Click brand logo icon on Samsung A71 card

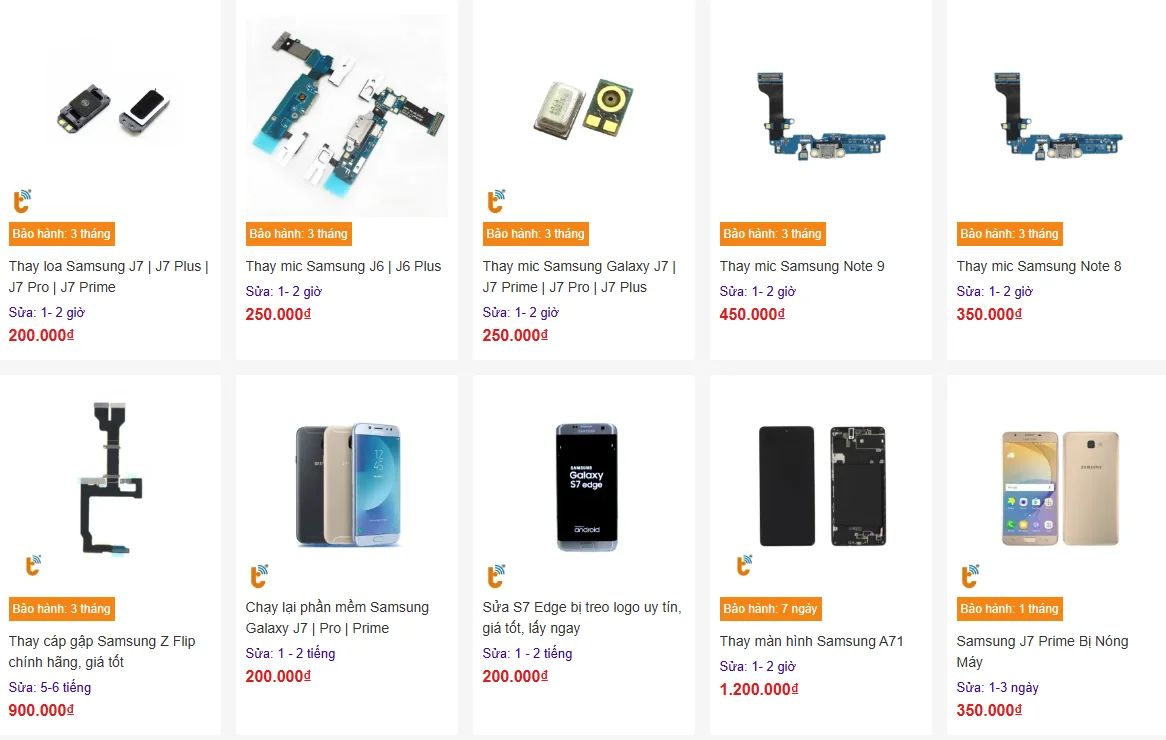click(x=743, y=565)
